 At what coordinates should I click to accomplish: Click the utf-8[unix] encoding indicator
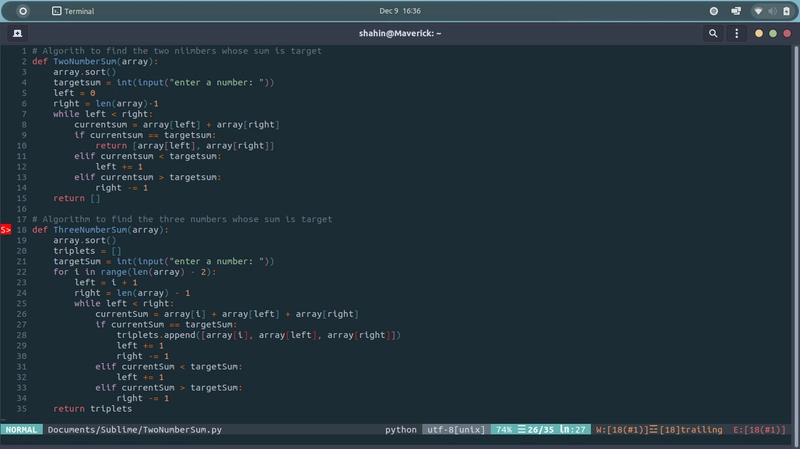455,429
